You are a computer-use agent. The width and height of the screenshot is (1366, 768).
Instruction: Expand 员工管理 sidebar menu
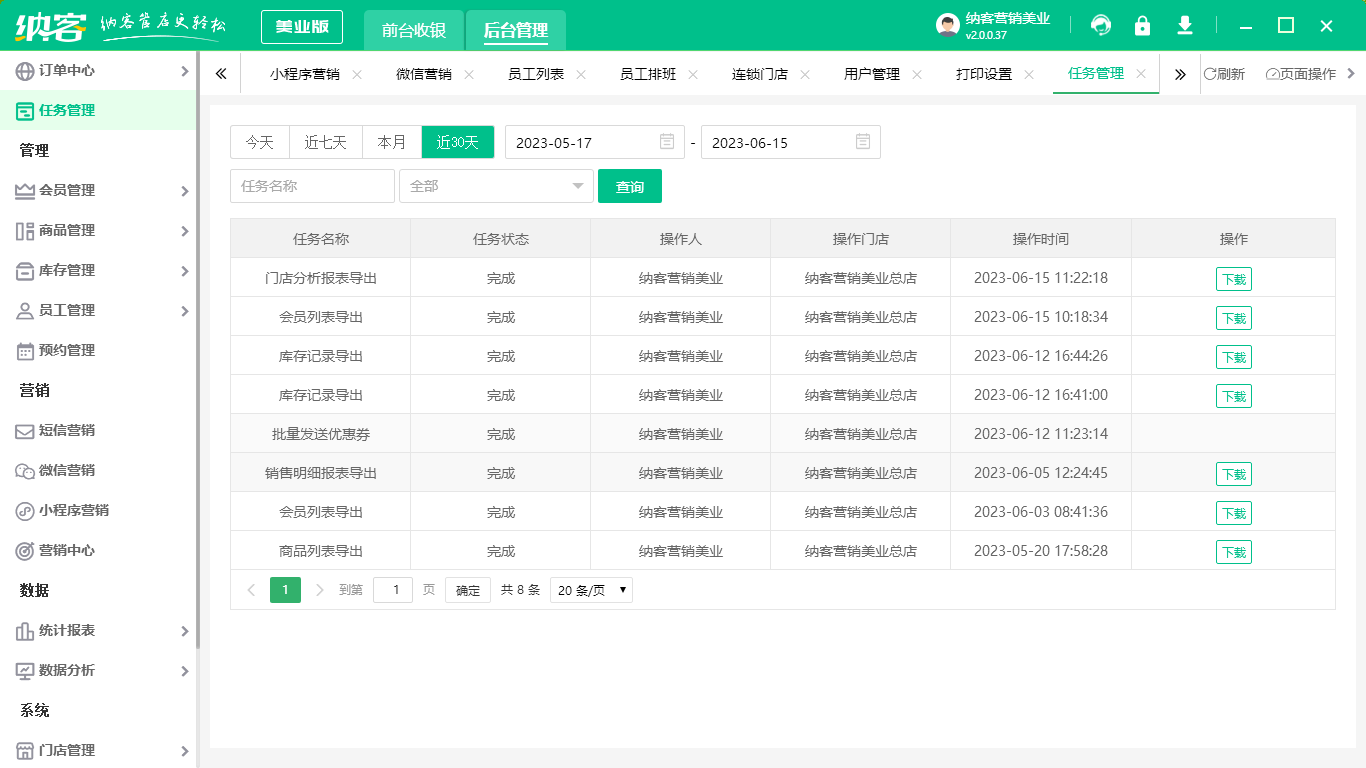(x=98, y=310)
